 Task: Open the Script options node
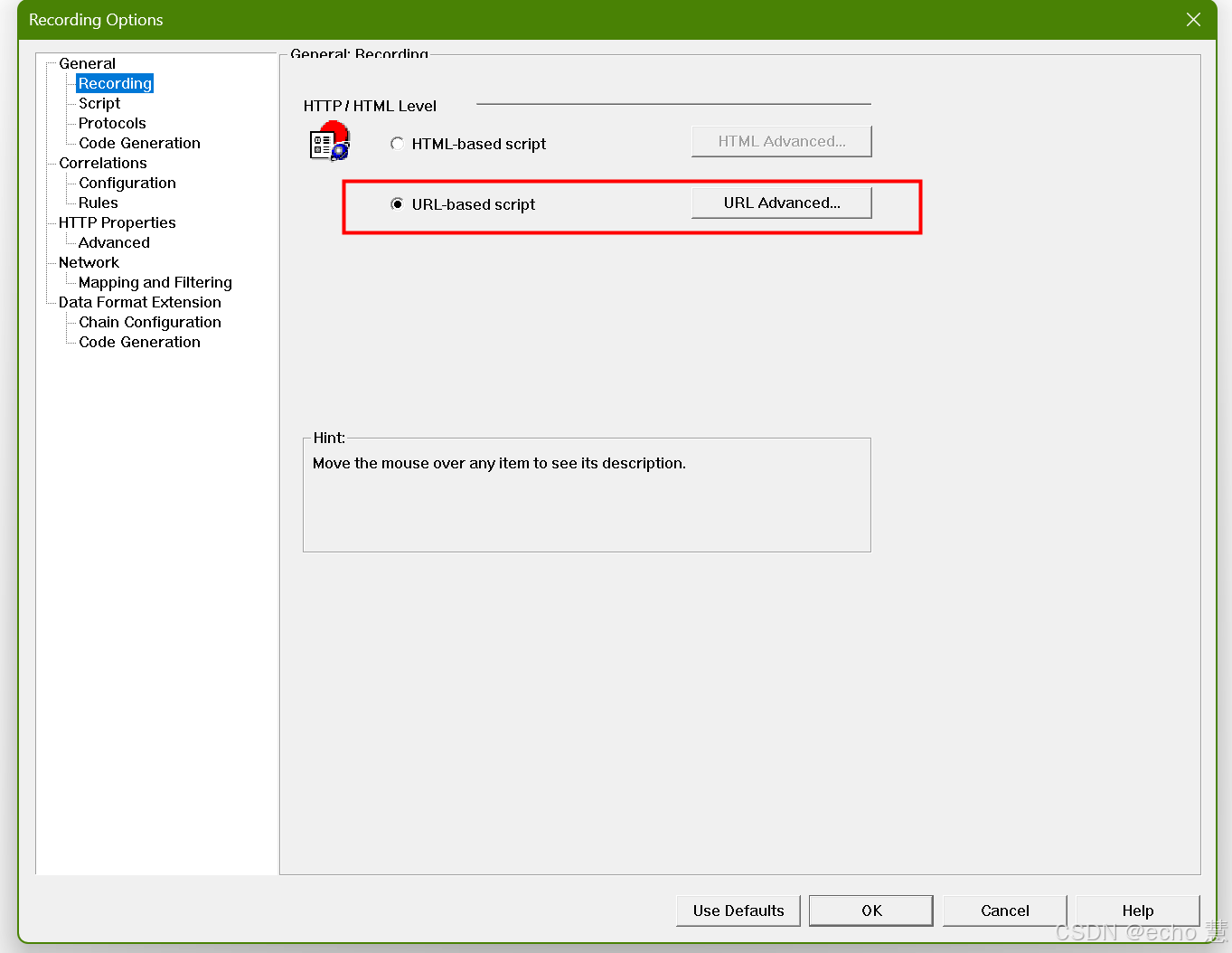click(x=99, y=103)
